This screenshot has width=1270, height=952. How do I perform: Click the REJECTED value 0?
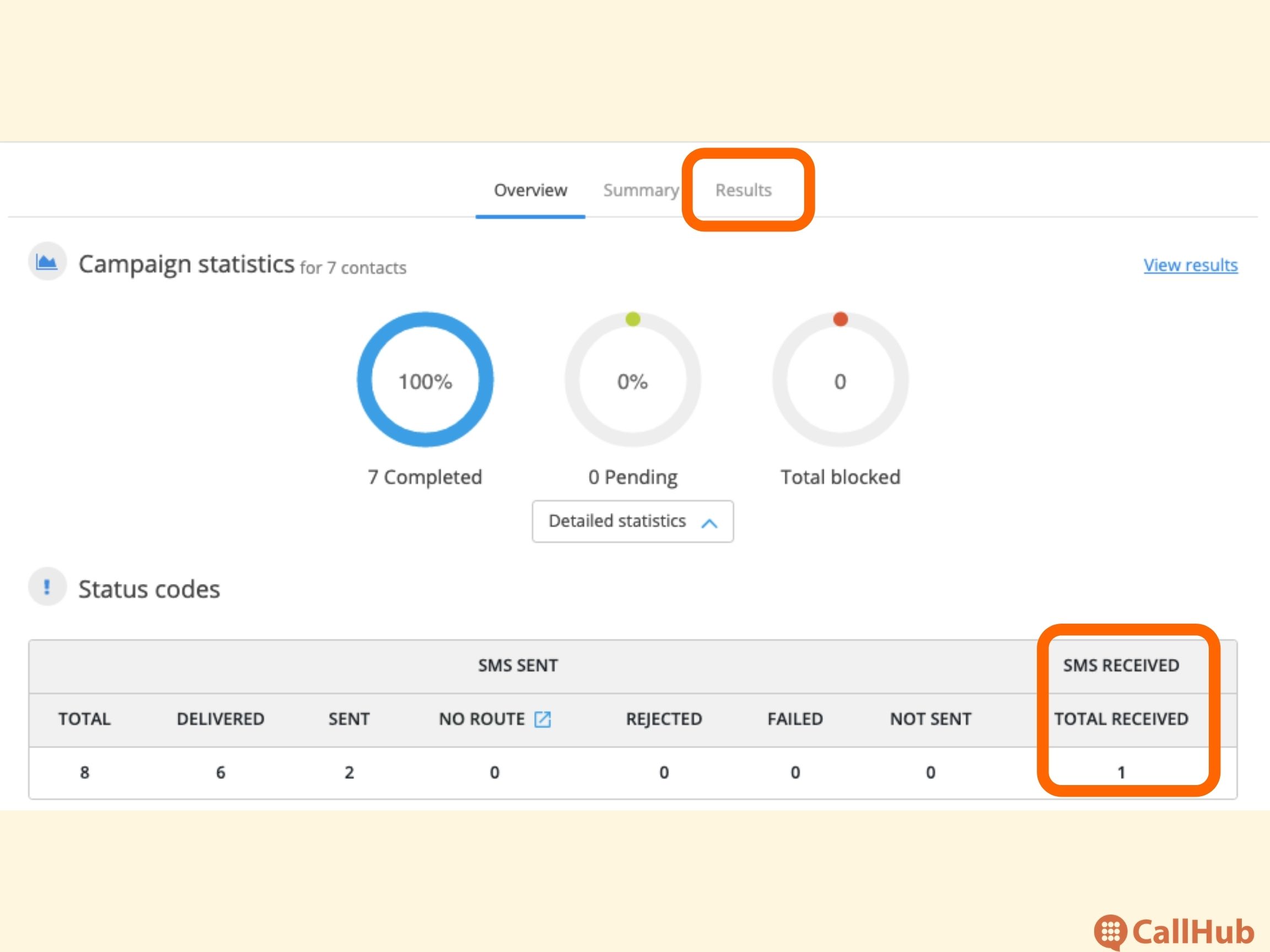click(x=664, y=772)
